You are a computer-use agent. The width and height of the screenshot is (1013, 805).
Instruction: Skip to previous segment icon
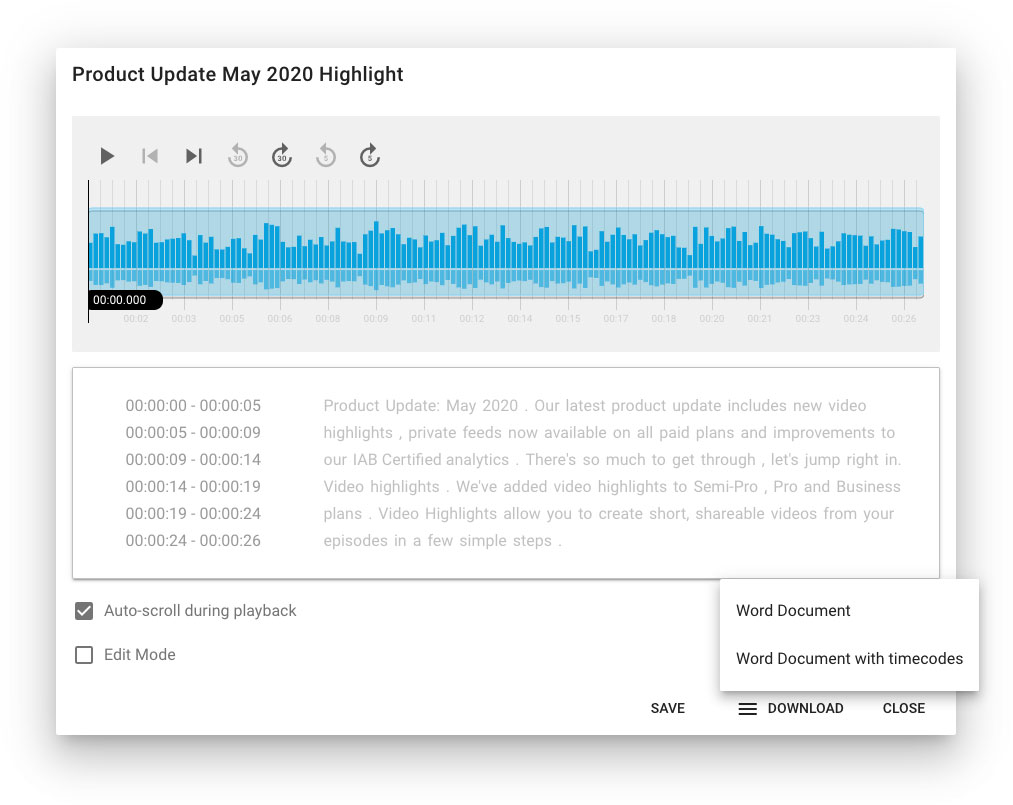click(x=150, y=156)
